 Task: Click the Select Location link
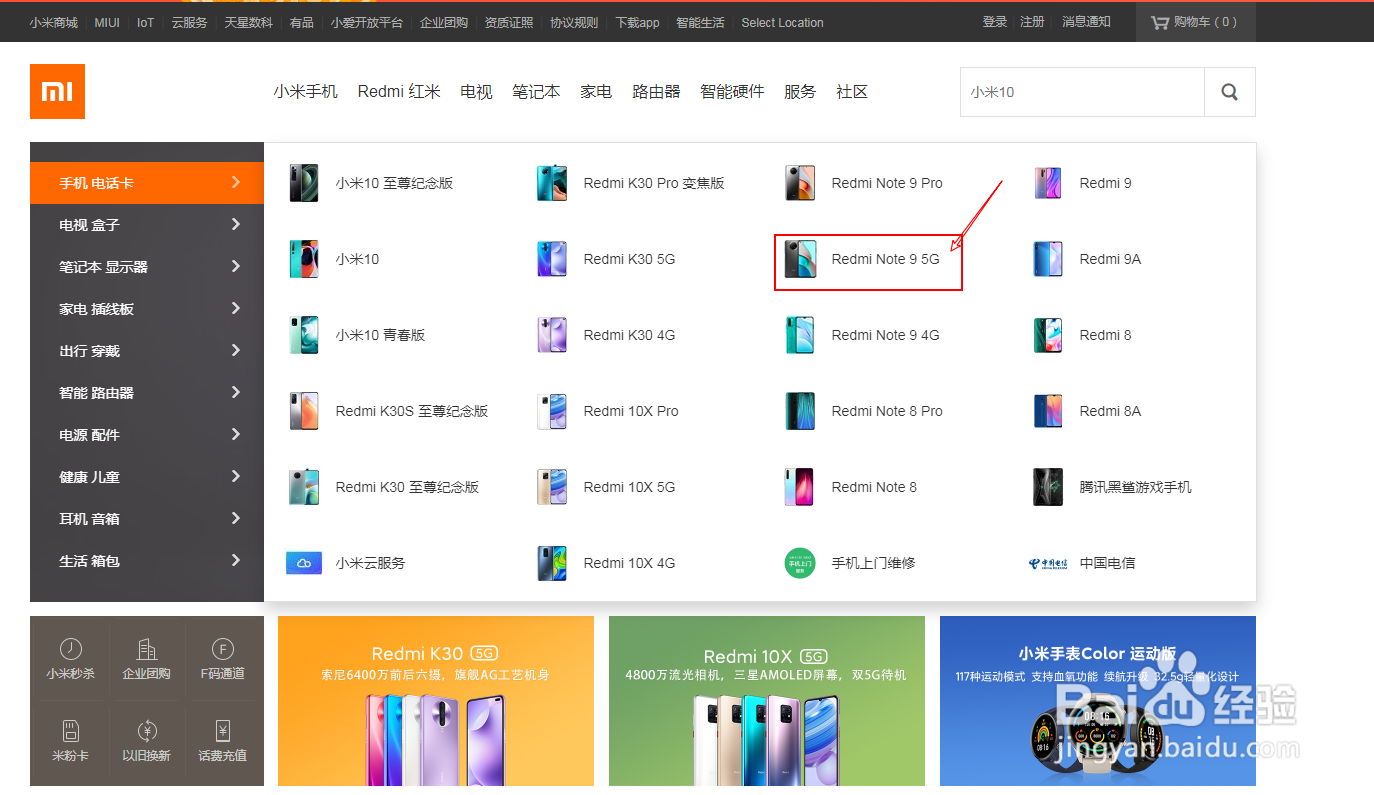click(x=782, y=23)
